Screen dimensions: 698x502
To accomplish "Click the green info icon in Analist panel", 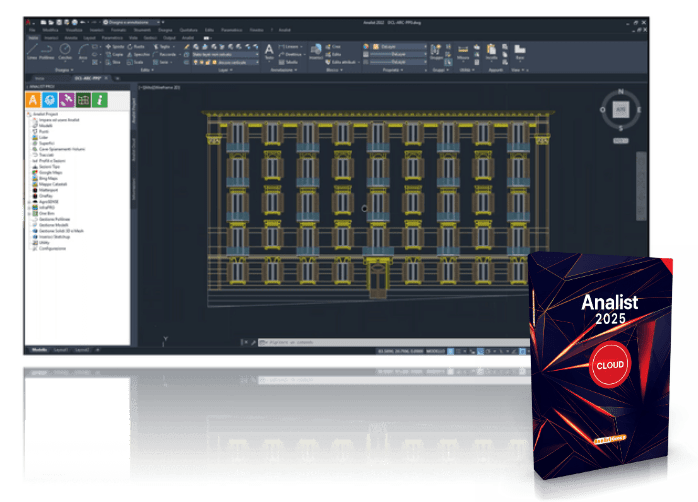I will click(x=100, y=100).
